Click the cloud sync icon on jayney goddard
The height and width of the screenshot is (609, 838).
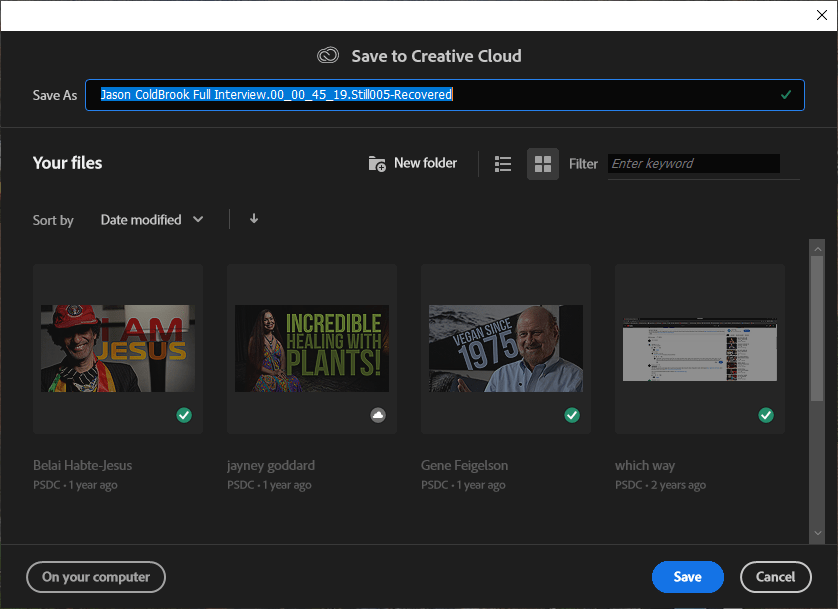click(378, 415)
